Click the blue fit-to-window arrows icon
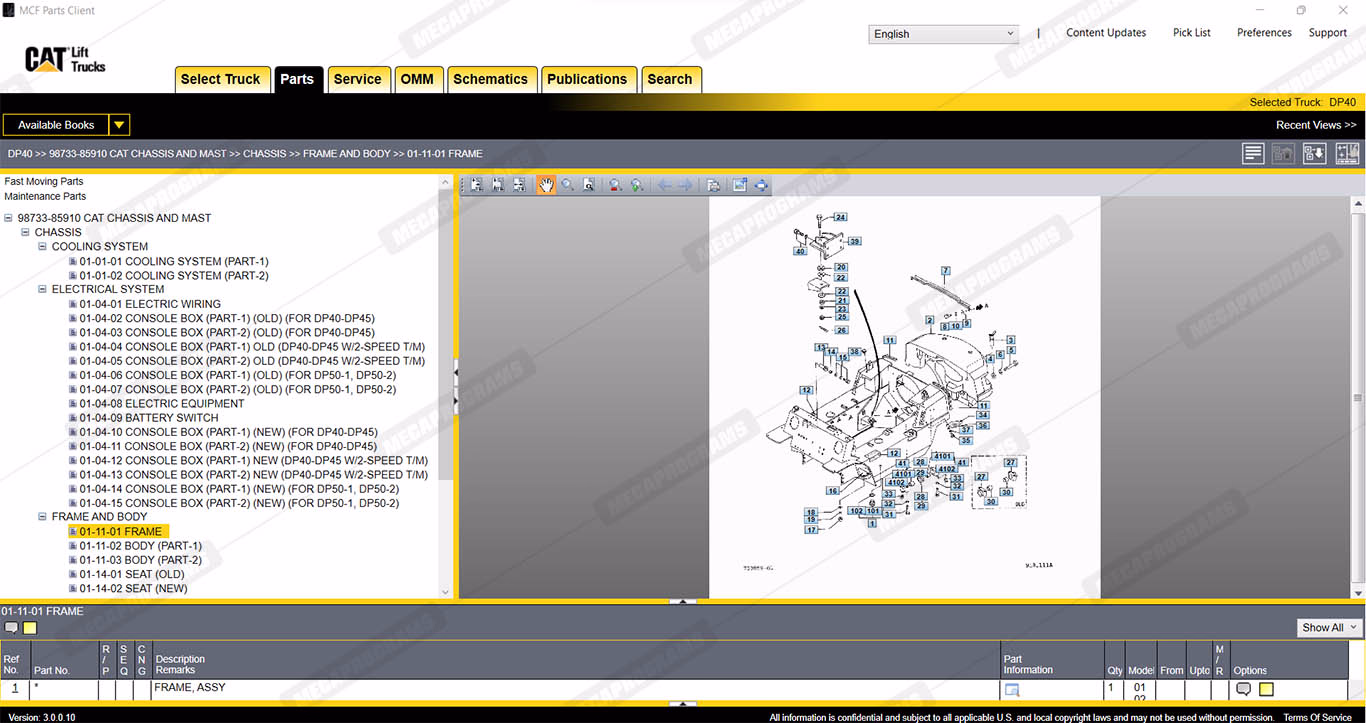The height and width of the screenshot is (723, 1366). pos(761,185)
